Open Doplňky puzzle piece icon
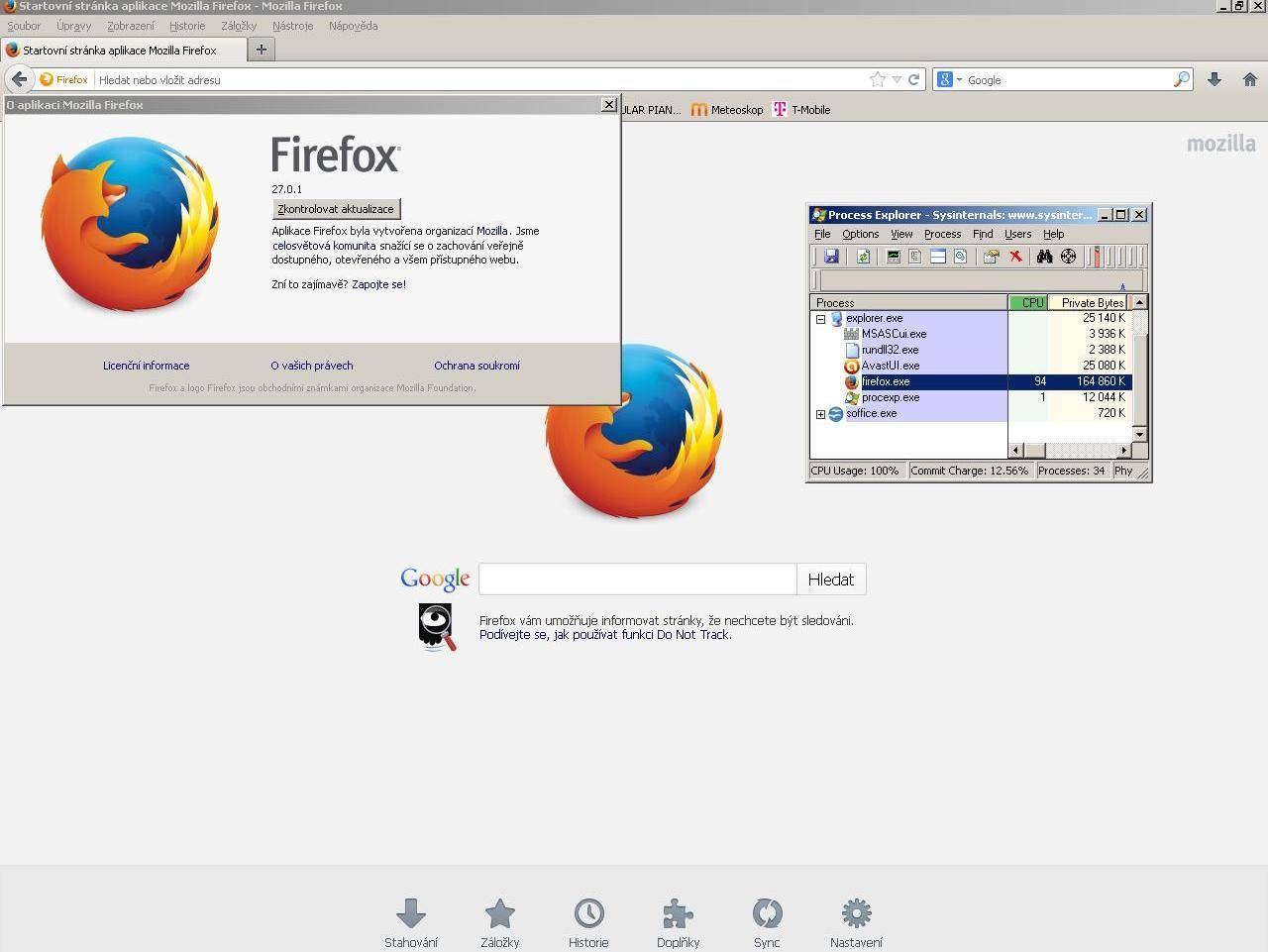Screen dimensions: 1268x952 coord(678,913)
